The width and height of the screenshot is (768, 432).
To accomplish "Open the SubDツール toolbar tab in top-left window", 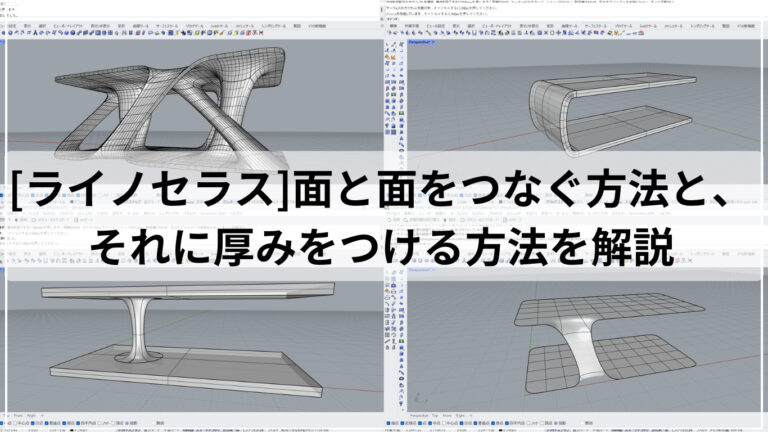I will [x=219, y=25].
